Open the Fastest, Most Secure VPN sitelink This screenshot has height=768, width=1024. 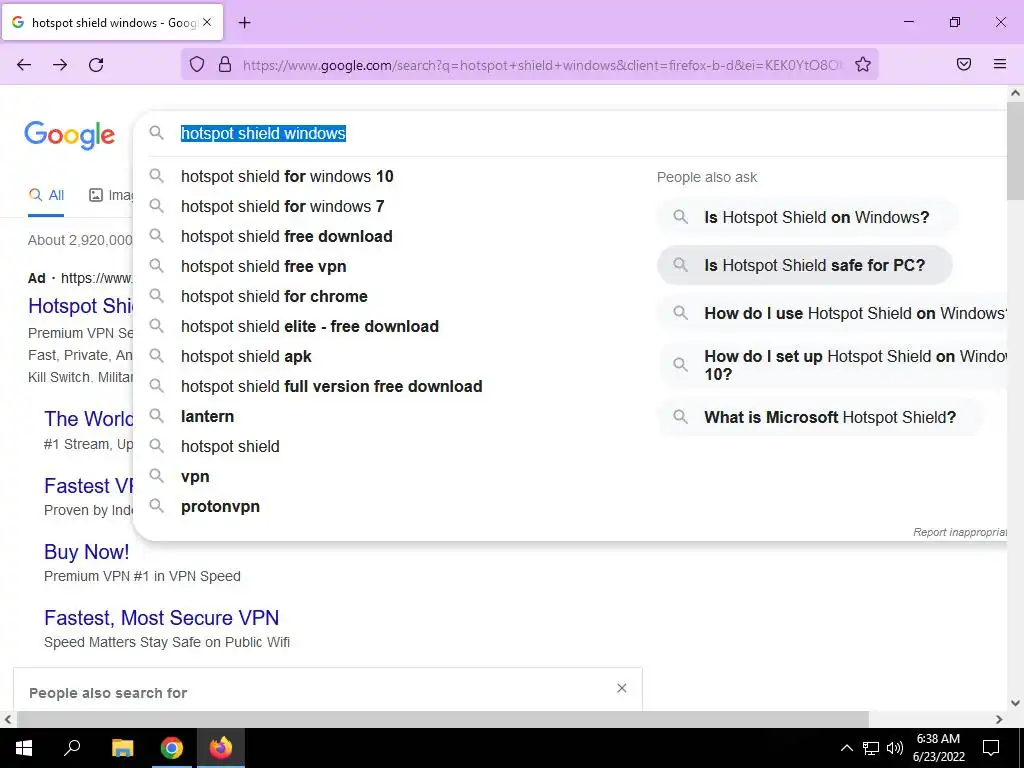(x=161, y=618)
